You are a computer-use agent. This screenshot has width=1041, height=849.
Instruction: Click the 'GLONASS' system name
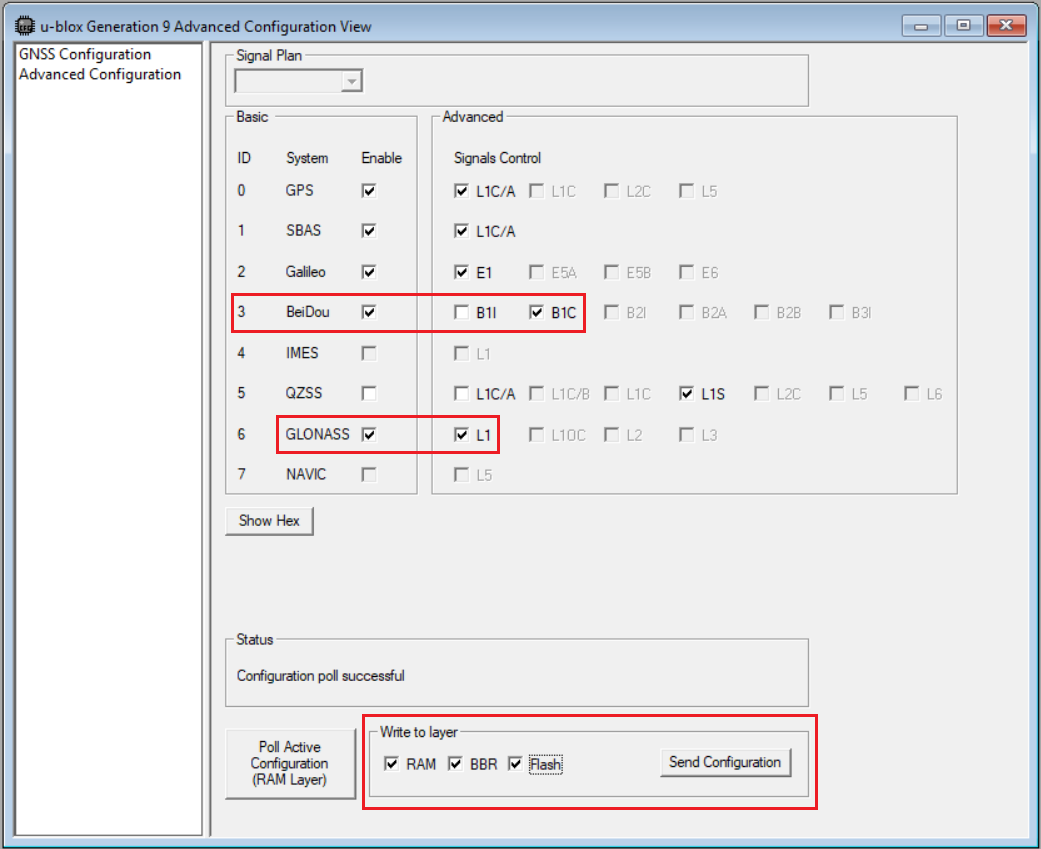pyautogui.click(x=317, y=434)
